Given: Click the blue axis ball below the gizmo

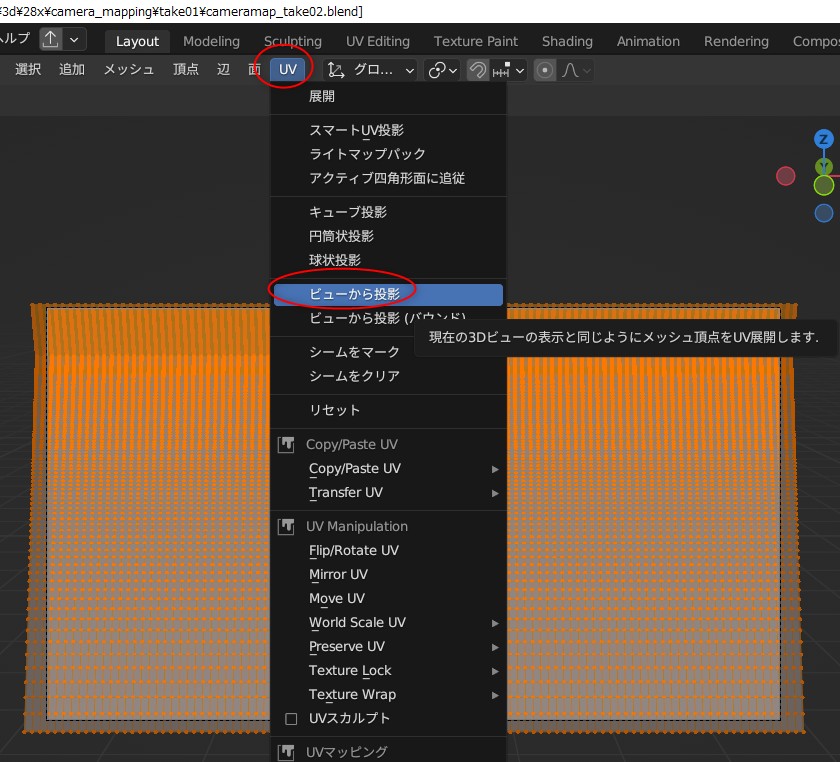Looking at the screenshot, I should click(x=823, y=212).
